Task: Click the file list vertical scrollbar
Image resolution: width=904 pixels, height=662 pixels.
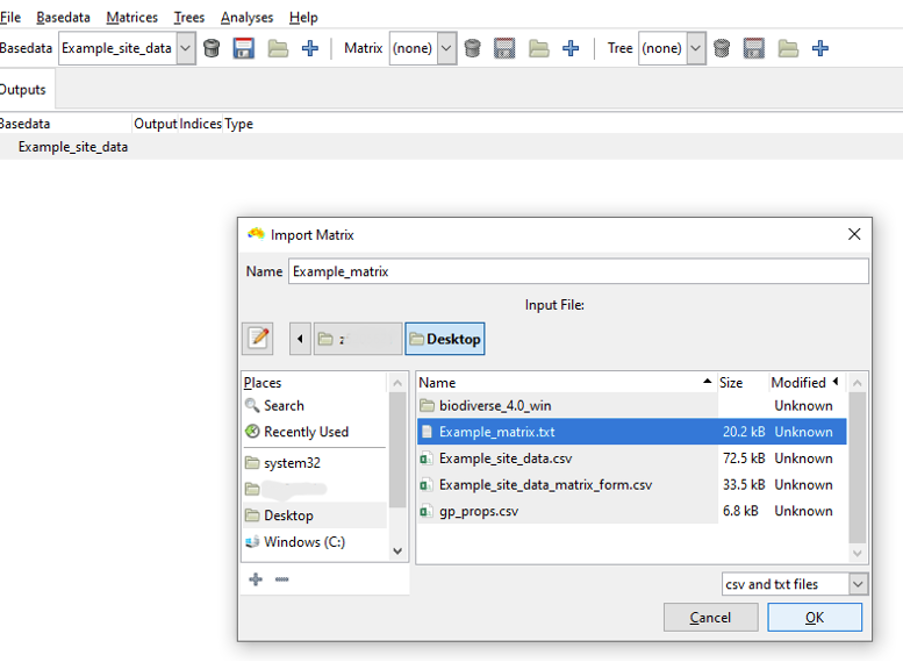Action: coord(857,470)
